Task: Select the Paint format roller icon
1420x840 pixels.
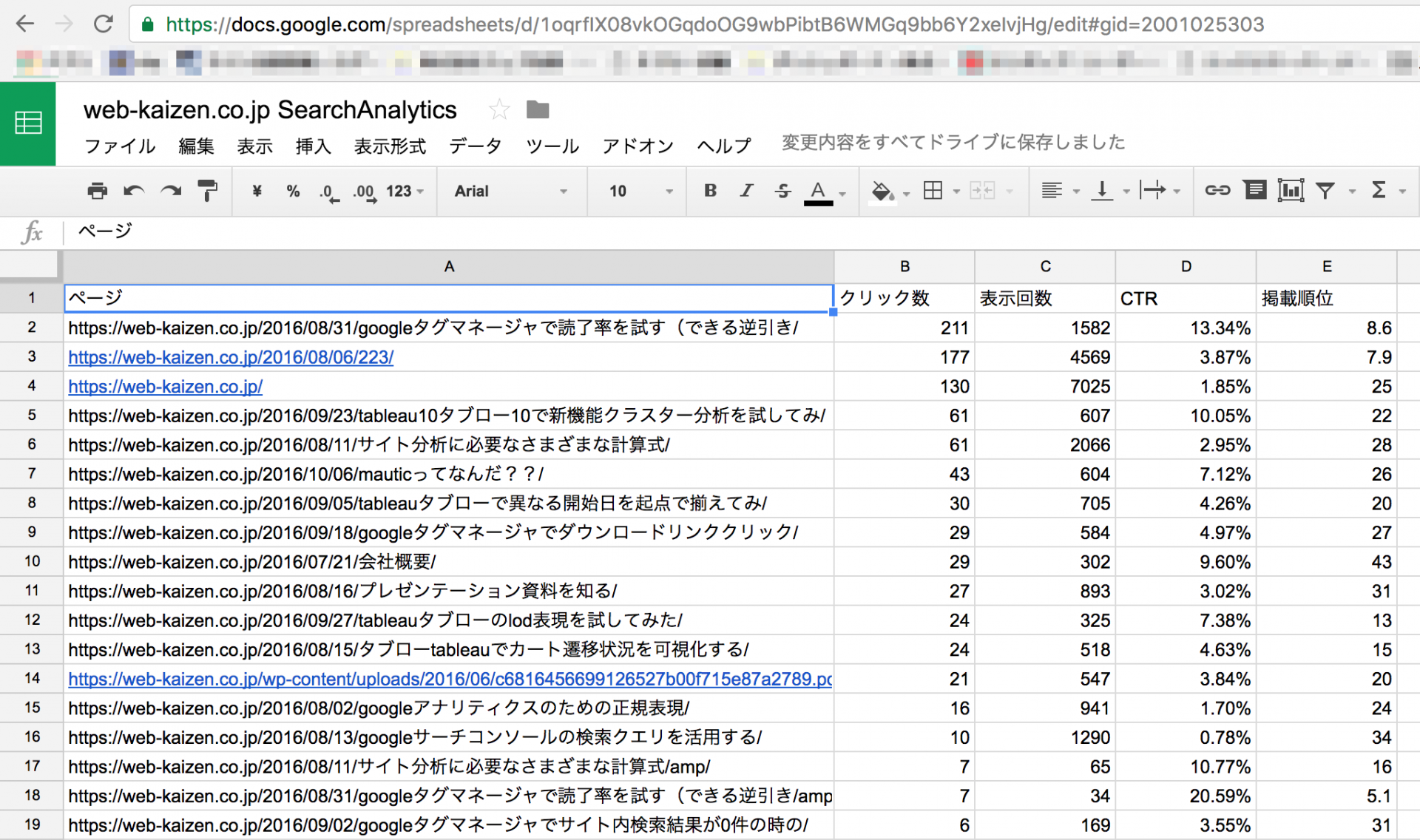Action: point(208,191)
